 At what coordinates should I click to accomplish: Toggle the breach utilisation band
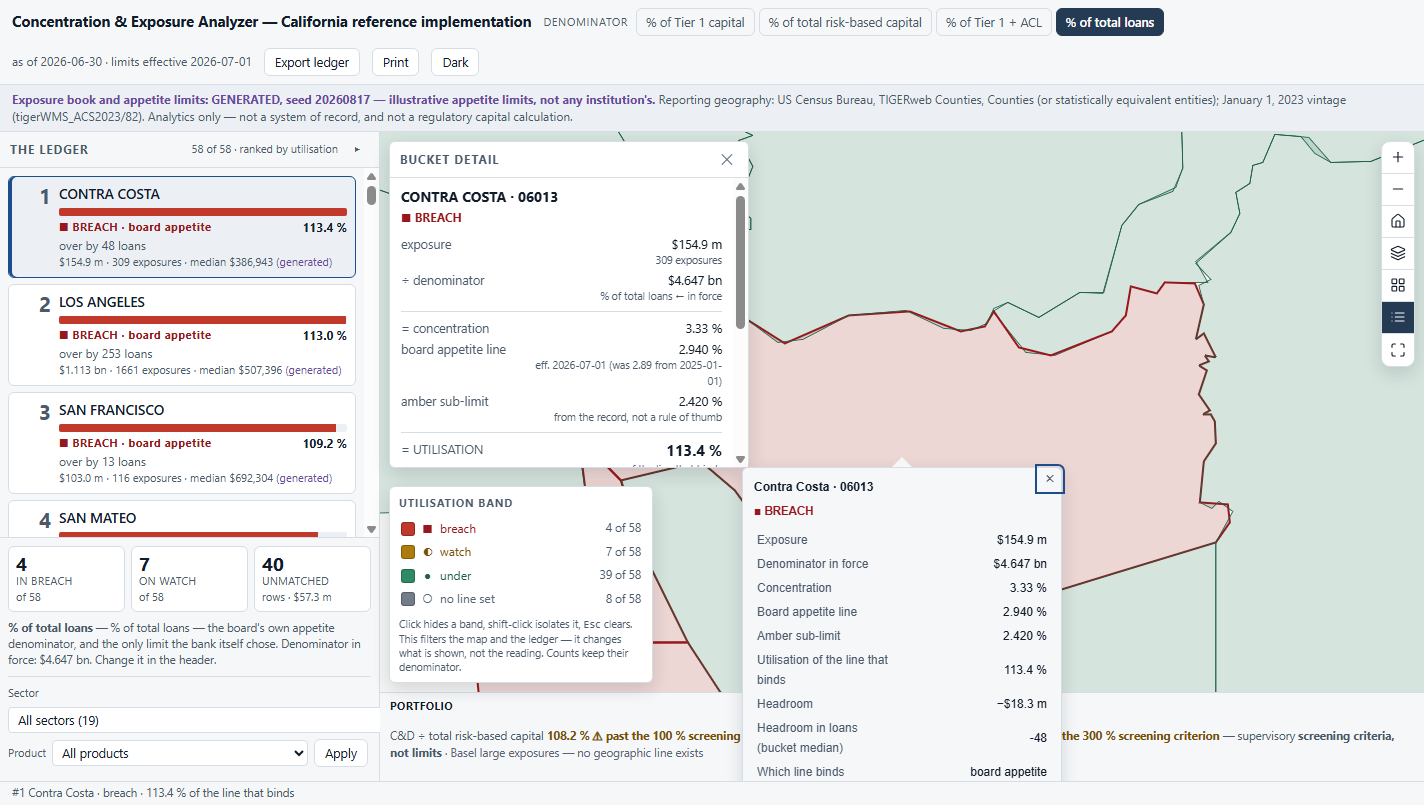(x=520, y=529)
